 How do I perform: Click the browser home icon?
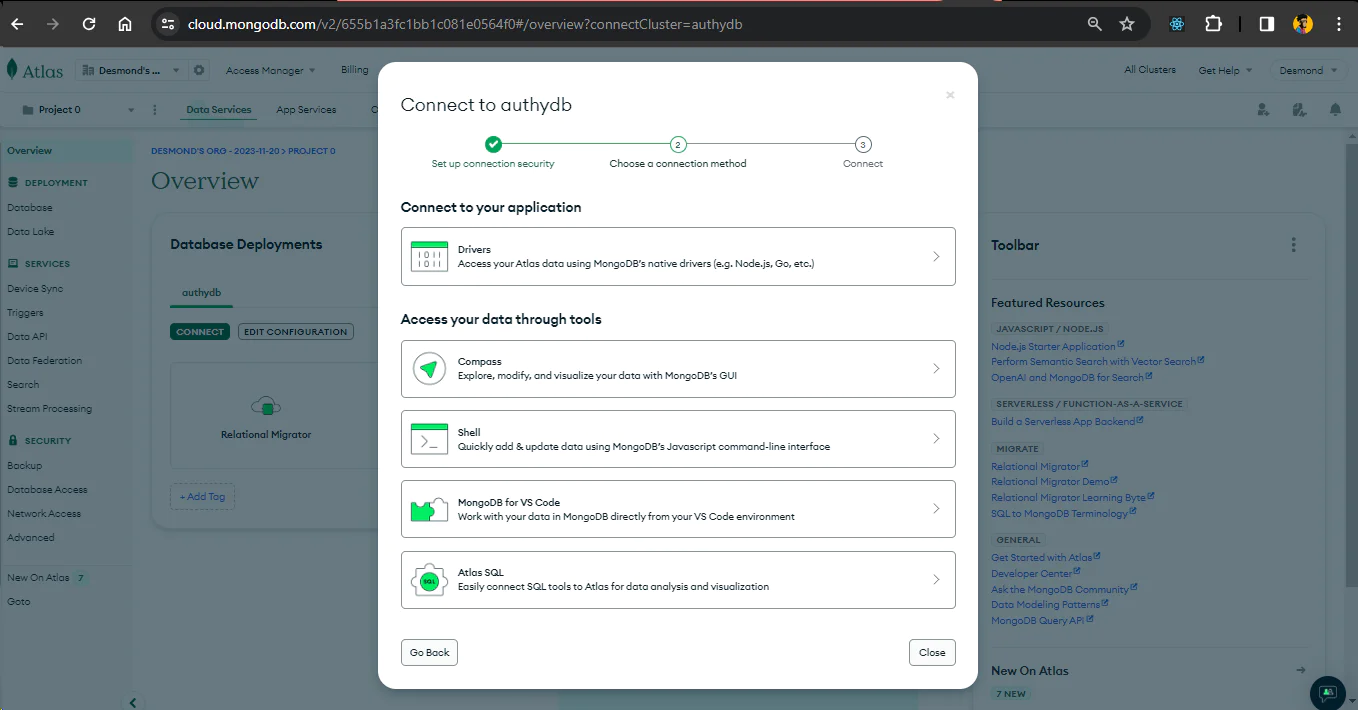[125, 24]
